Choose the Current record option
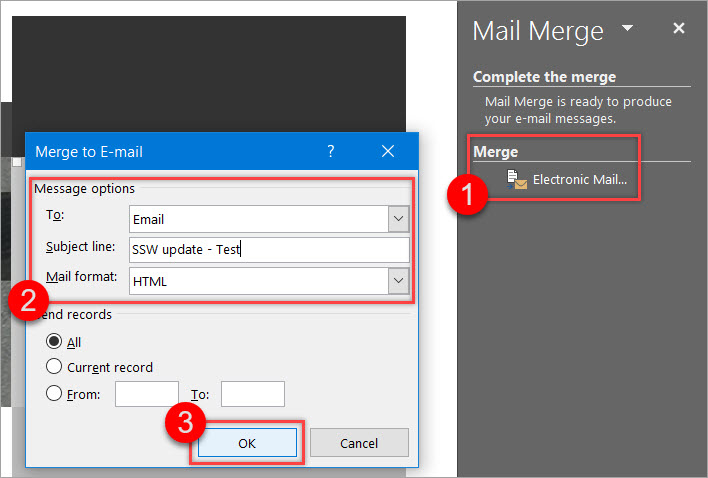708x478 pixels. (54, 367)
